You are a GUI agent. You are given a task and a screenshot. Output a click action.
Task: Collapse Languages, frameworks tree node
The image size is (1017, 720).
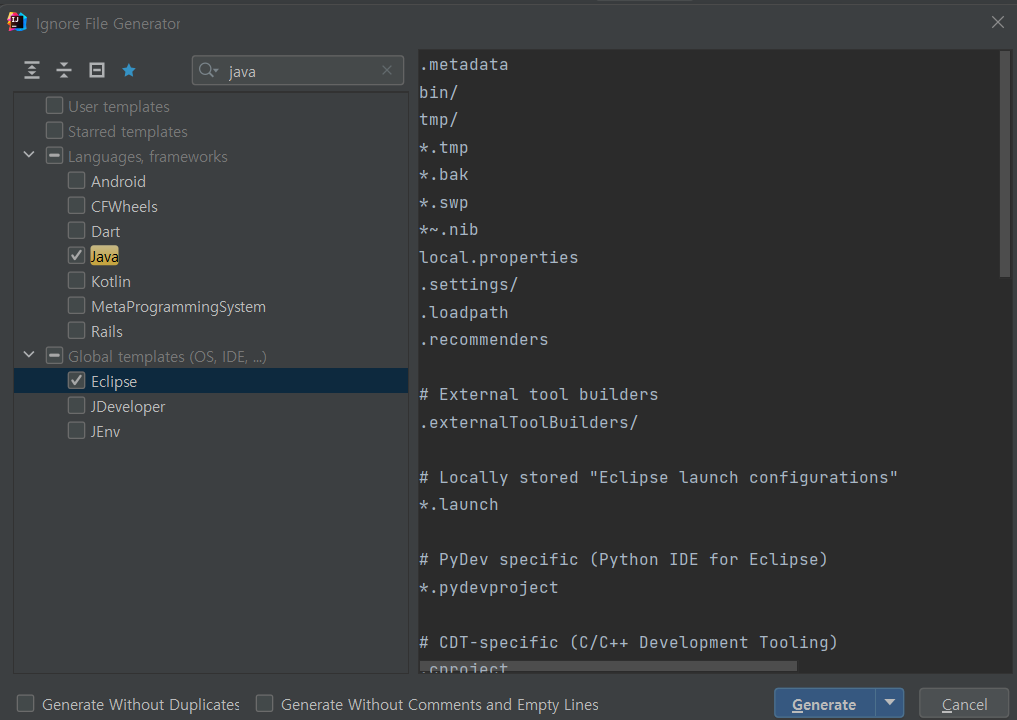coord(29,155)
